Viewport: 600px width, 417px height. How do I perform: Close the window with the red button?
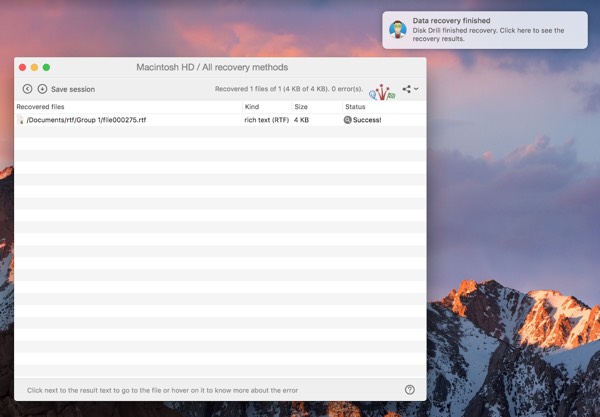23,67
